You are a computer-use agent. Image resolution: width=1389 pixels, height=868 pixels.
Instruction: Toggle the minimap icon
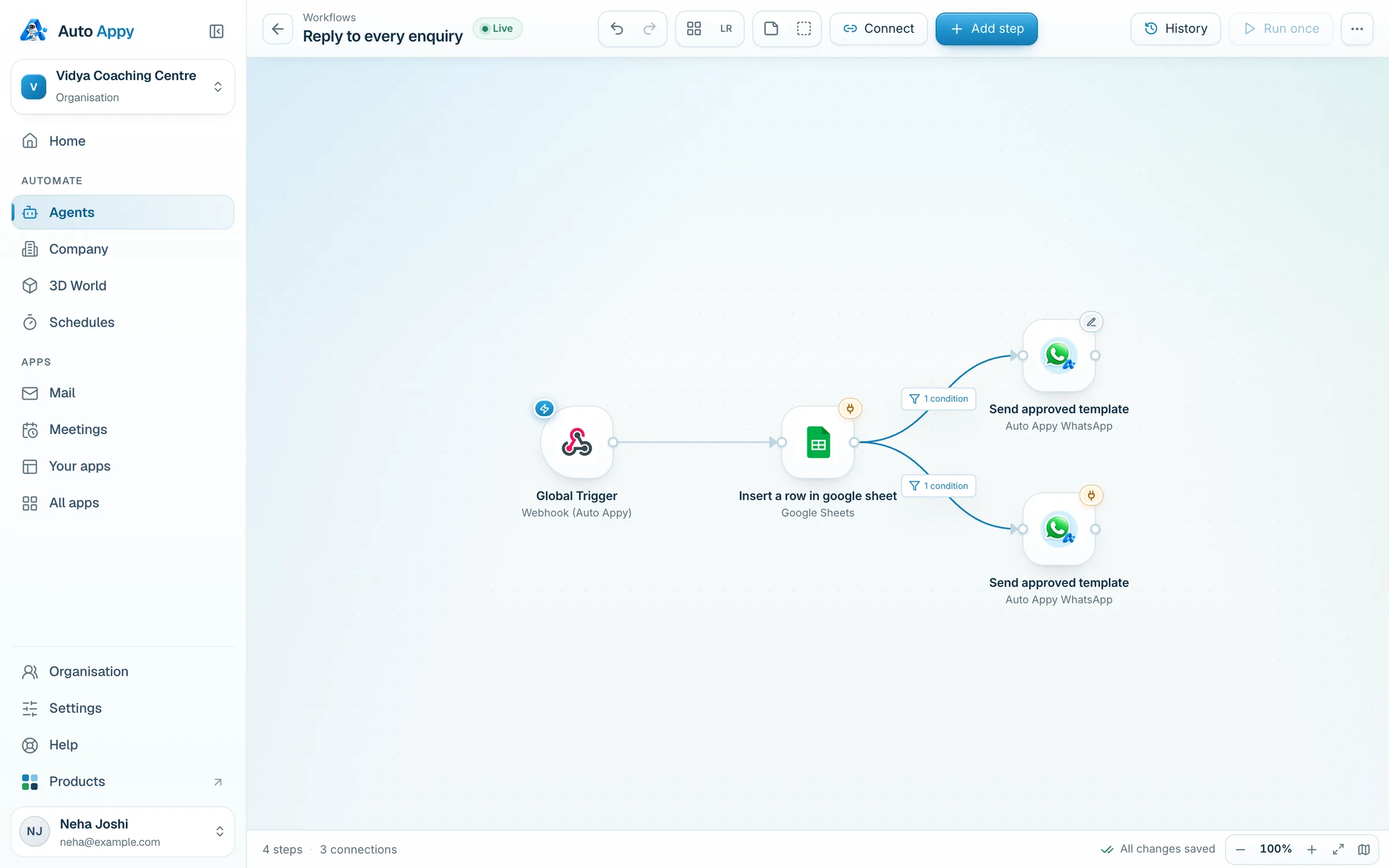click(1364, 849)
